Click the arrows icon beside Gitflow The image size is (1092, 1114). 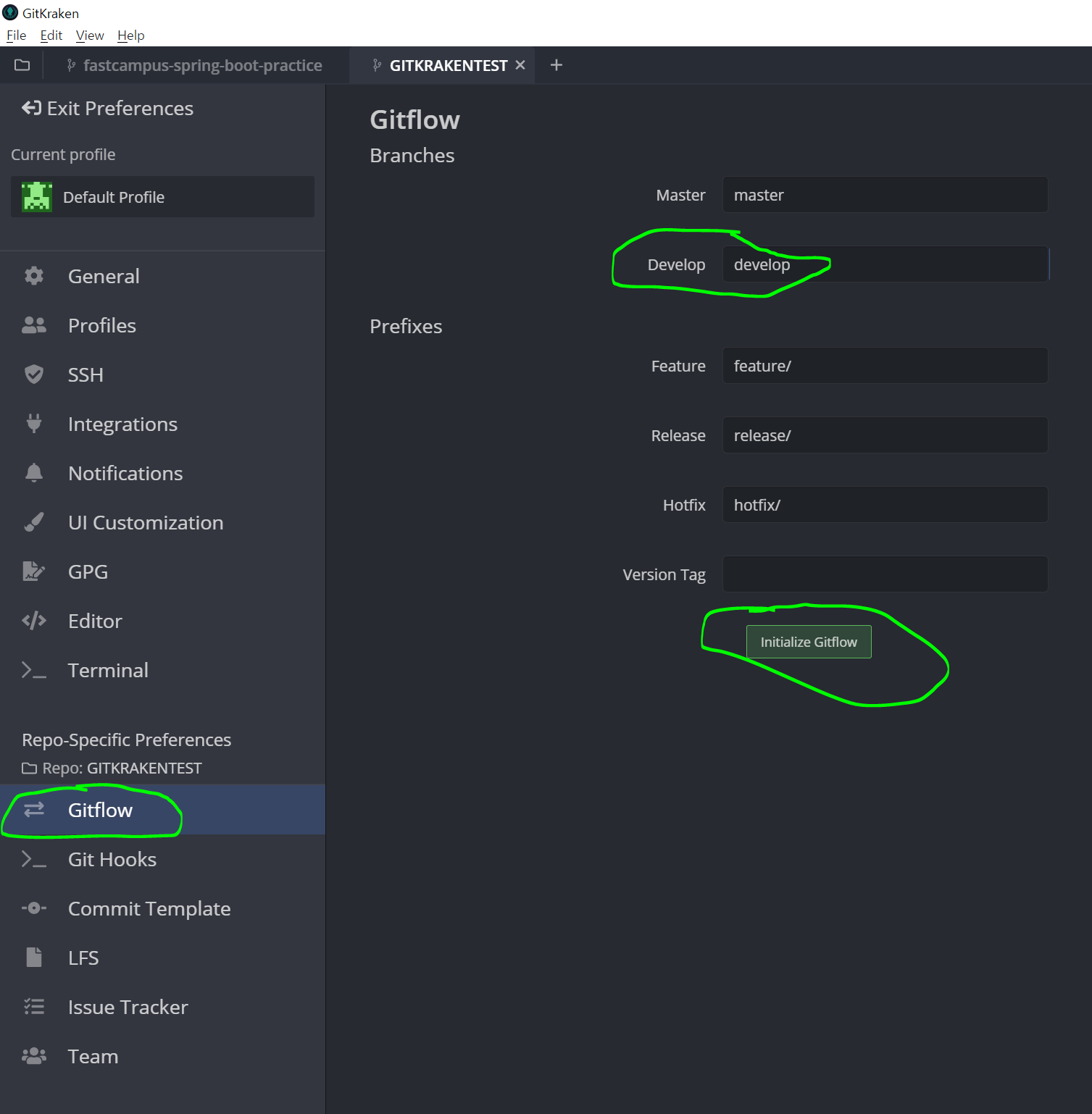(x=34, y=810)
